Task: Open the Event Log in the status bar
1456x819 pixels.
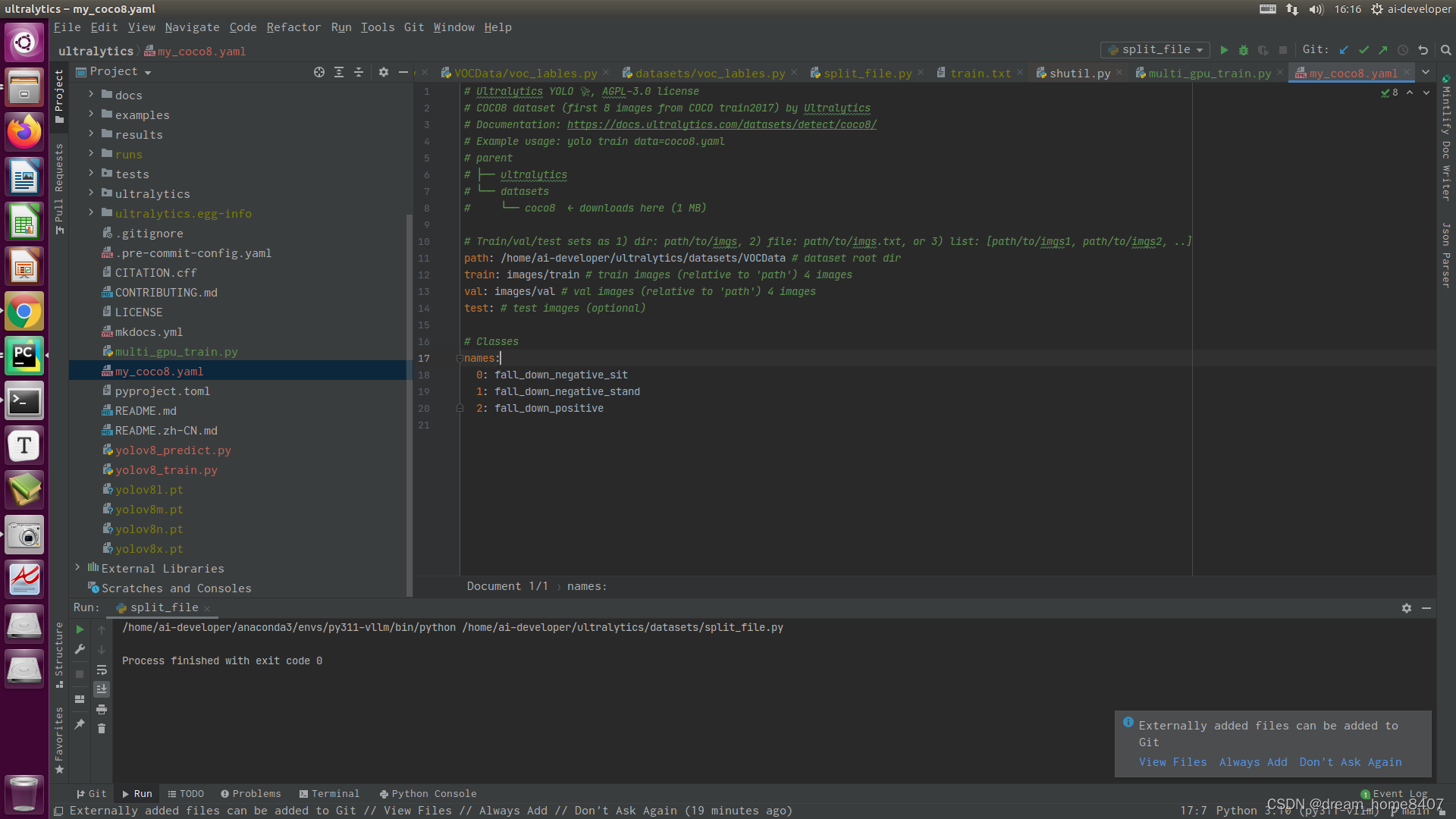Action: 1394,794
